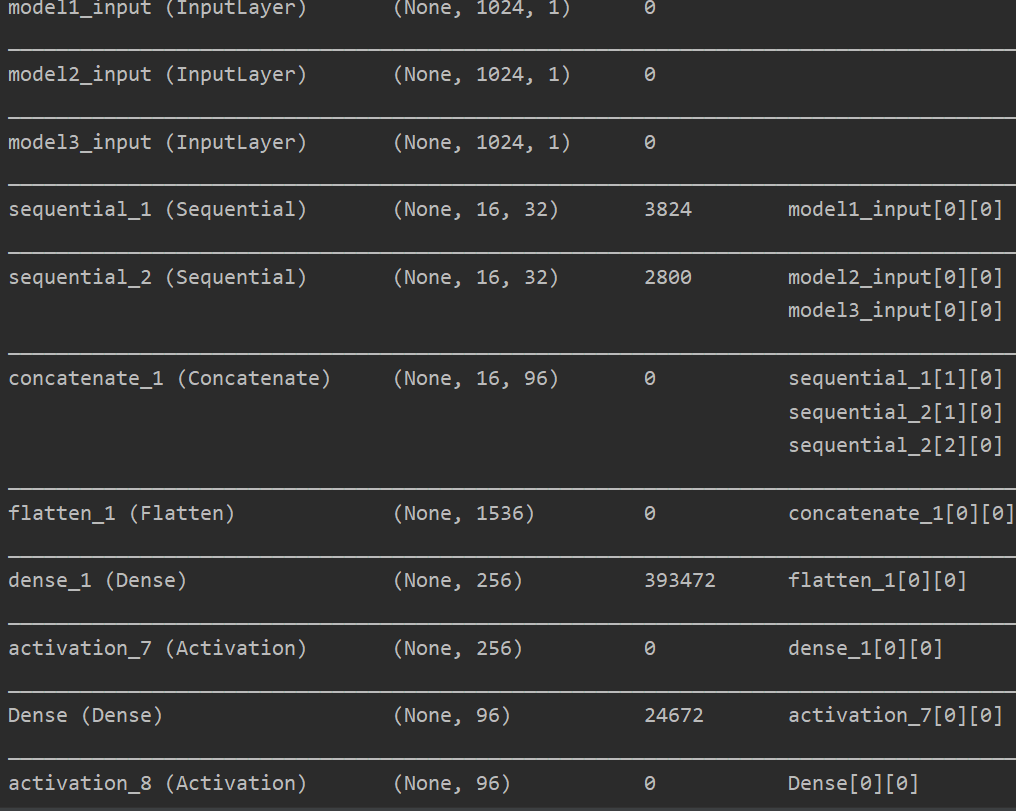Click the activation_8 output shape '(None, 96)'
This screenshot has height=811, width=1016.
click(x=452, y=783)
